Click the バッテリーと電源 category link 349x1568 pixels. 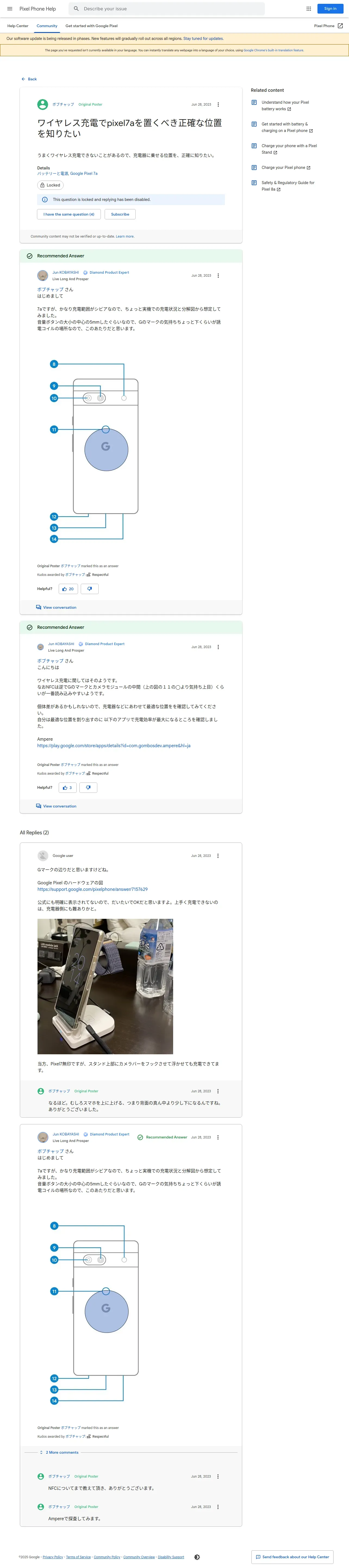click(x=52, y=173)
